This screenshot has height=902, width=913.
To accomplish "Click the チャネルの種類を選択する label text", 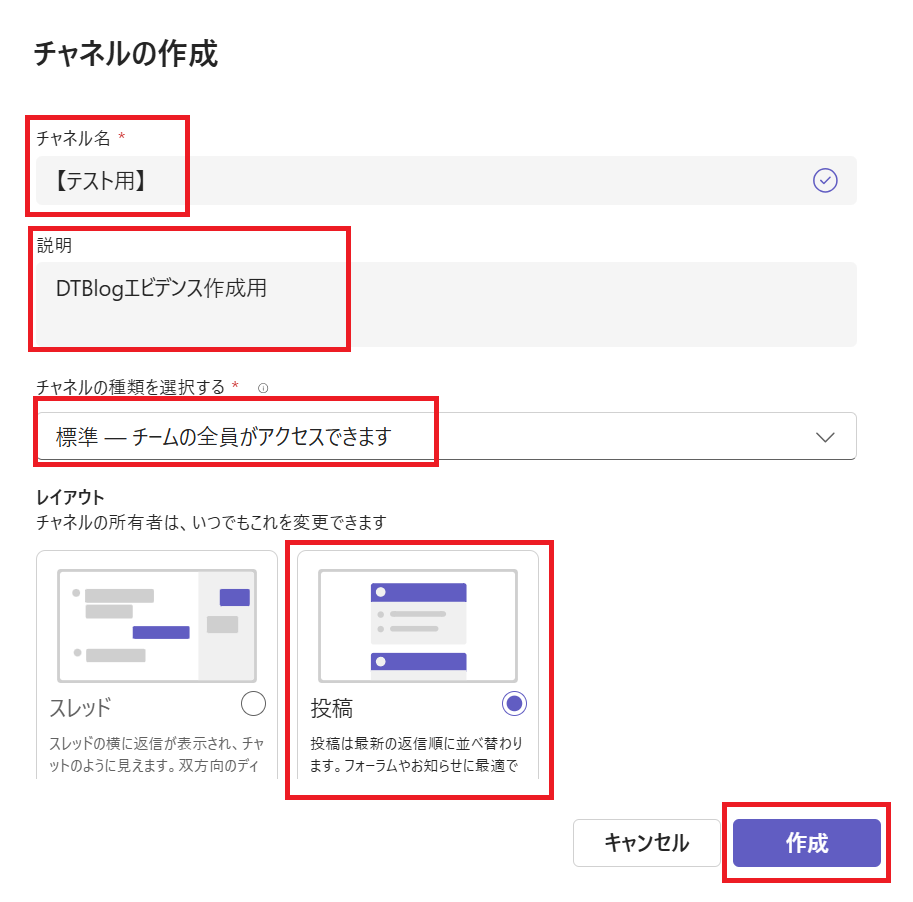I will point(131,387).
